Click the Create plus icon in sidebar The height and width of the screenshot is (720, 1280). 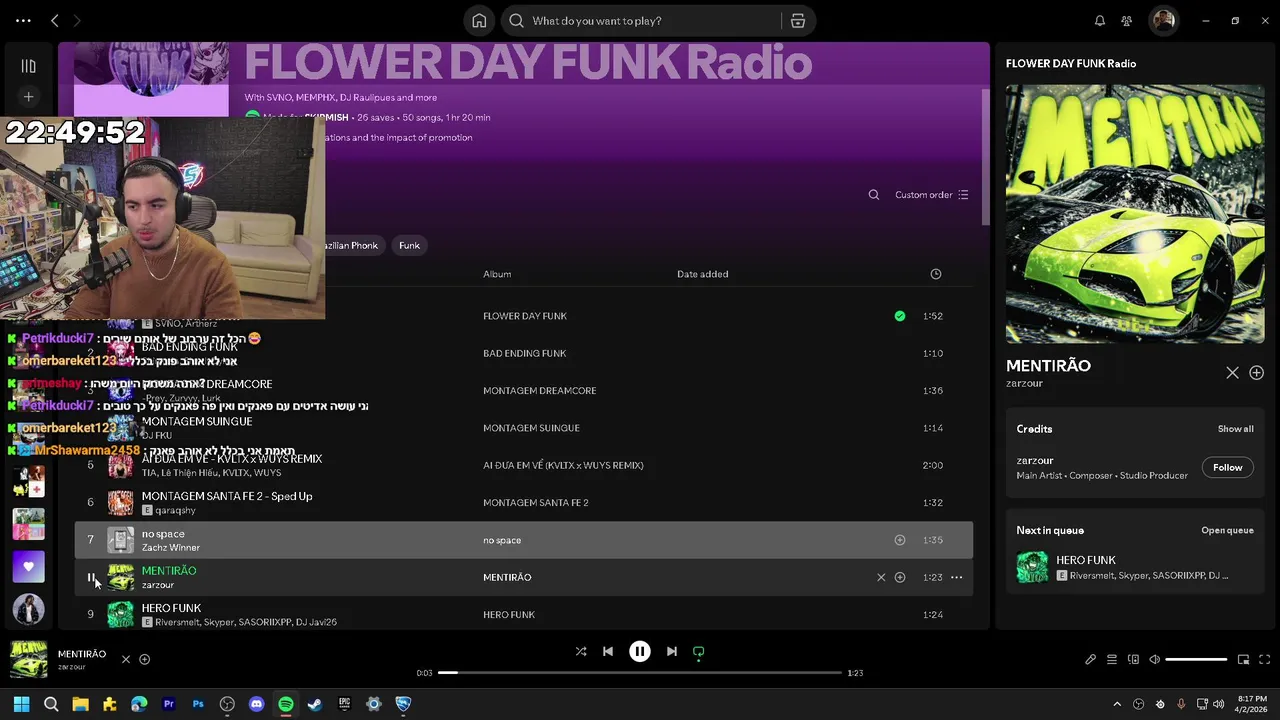pos(29,97)
